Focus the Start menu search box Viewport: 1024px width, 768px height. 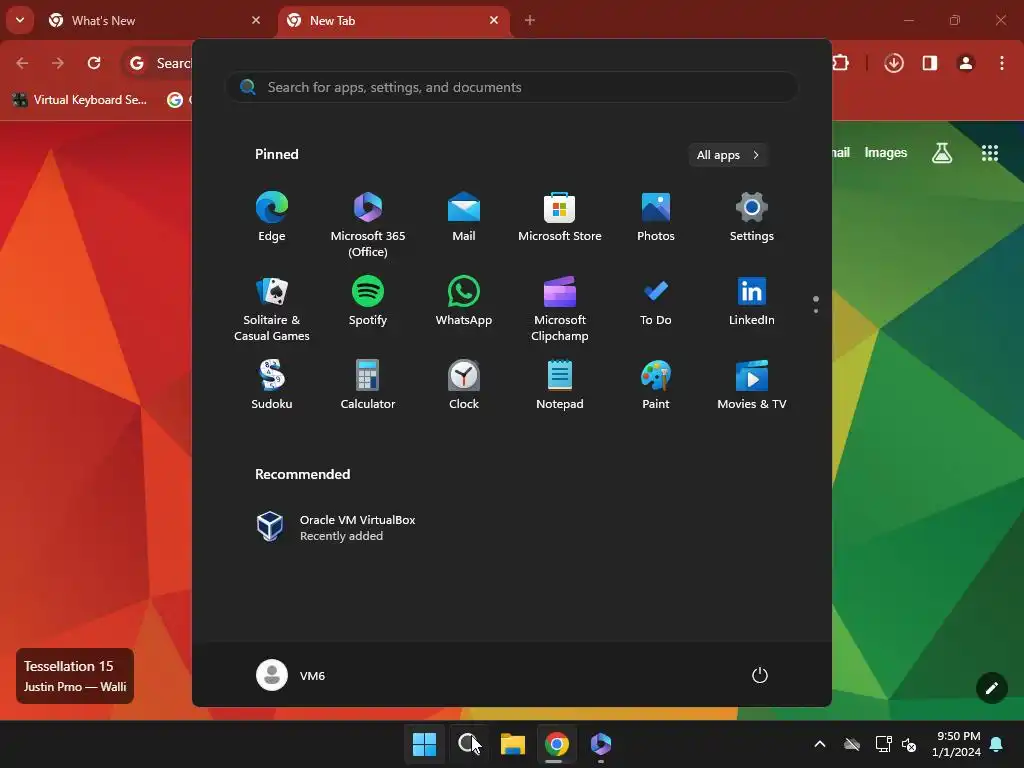coord(512,87)
